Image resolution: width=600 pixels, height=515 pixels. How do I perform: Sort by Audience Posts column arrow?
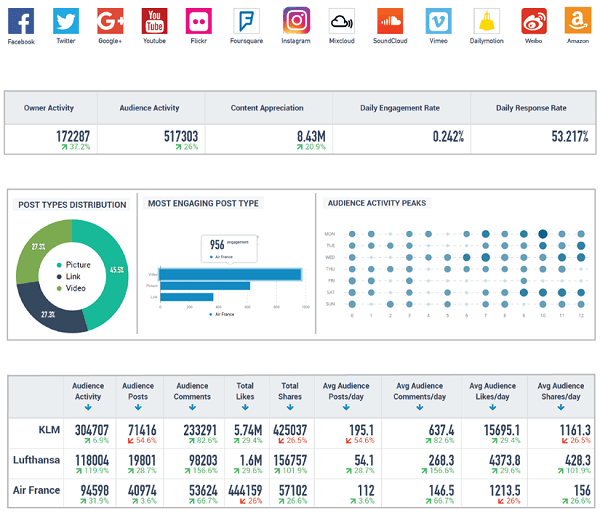click(138, 407)
